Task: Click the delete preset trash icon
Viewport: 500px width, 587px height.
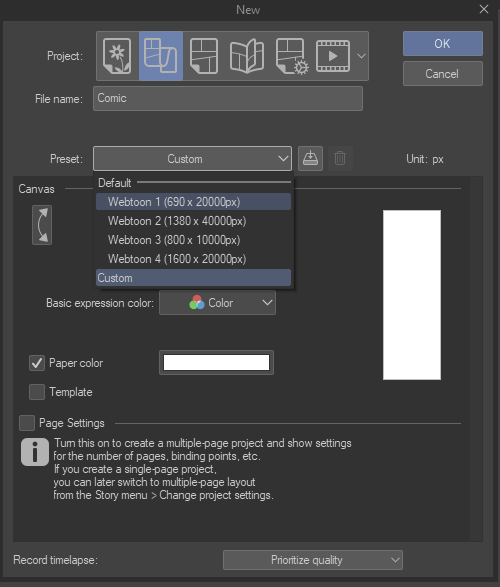Action: click(340, 158)
